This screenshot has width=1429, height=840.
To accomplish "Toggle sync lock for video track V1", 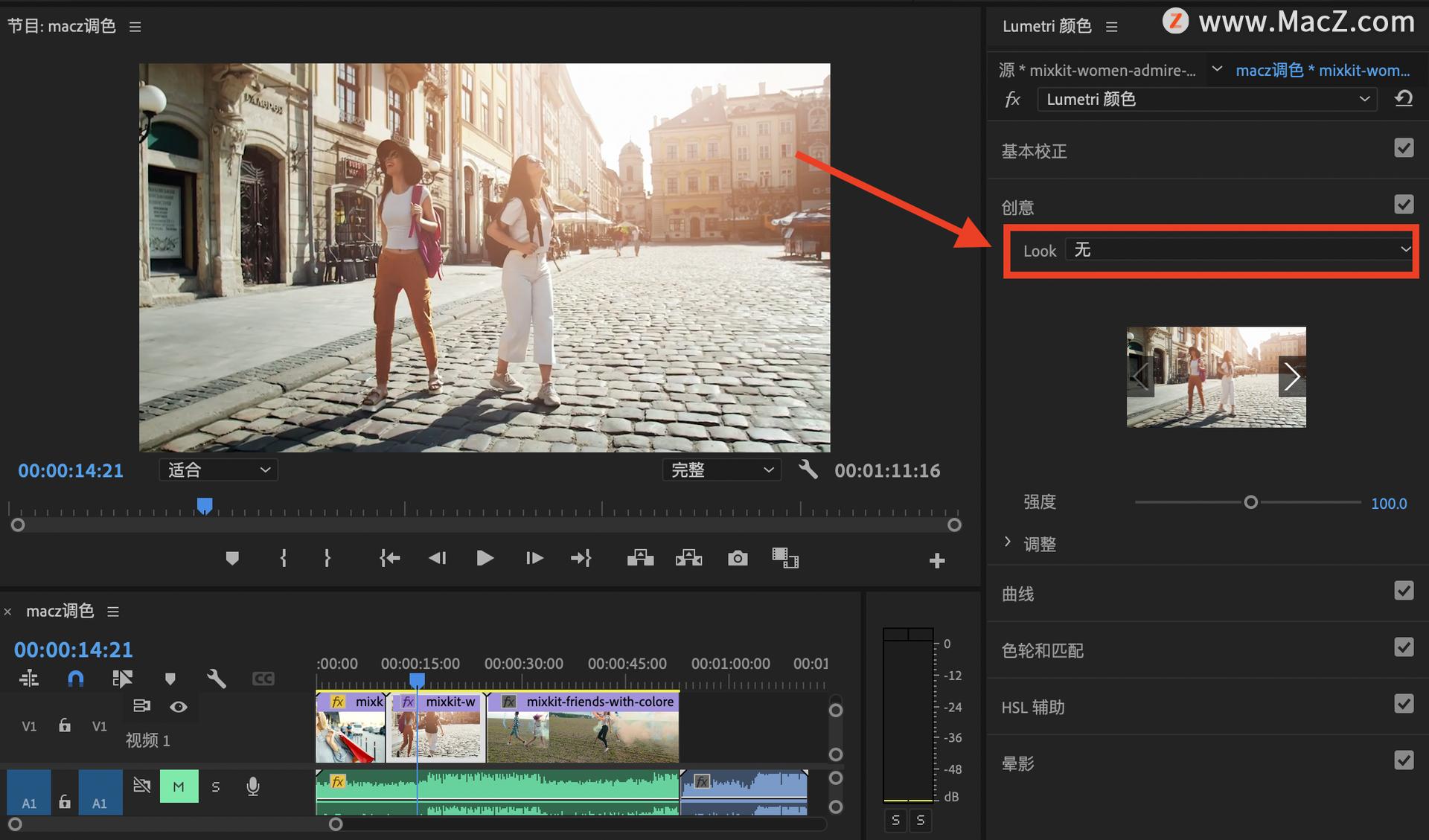I will 141,706.
